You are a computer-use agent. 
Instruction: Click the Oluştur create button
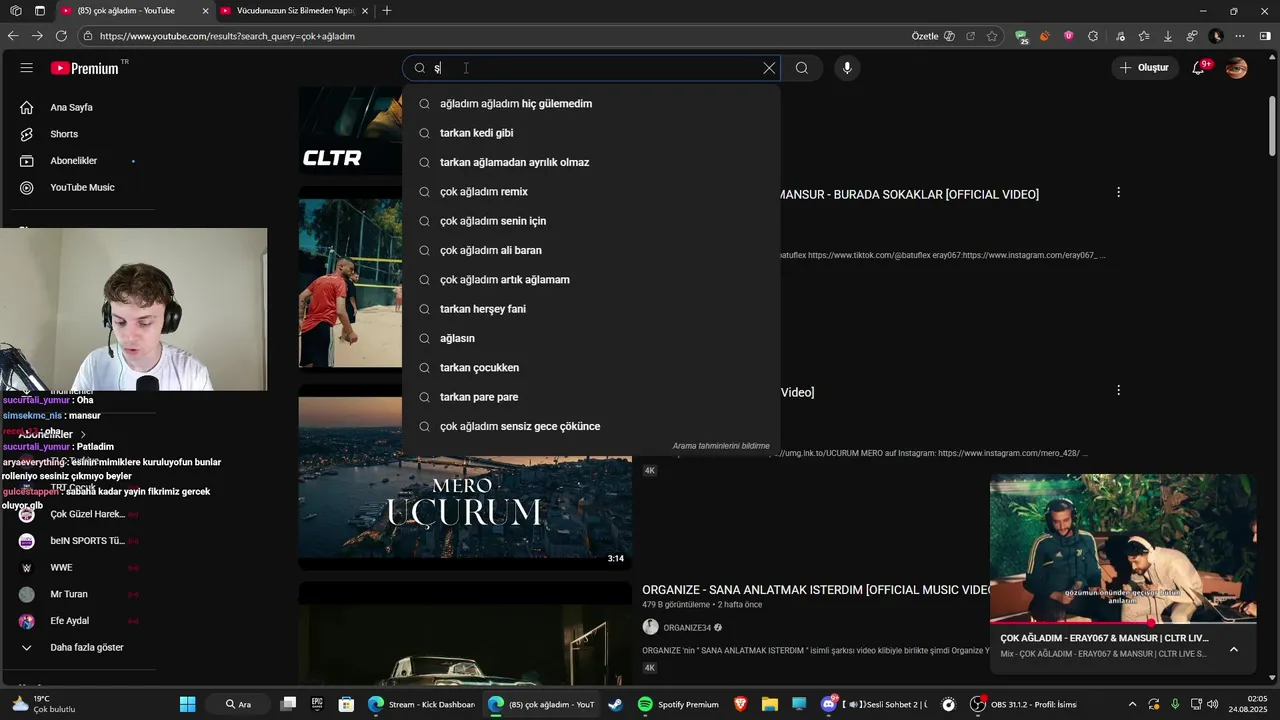coord(1144,68)
